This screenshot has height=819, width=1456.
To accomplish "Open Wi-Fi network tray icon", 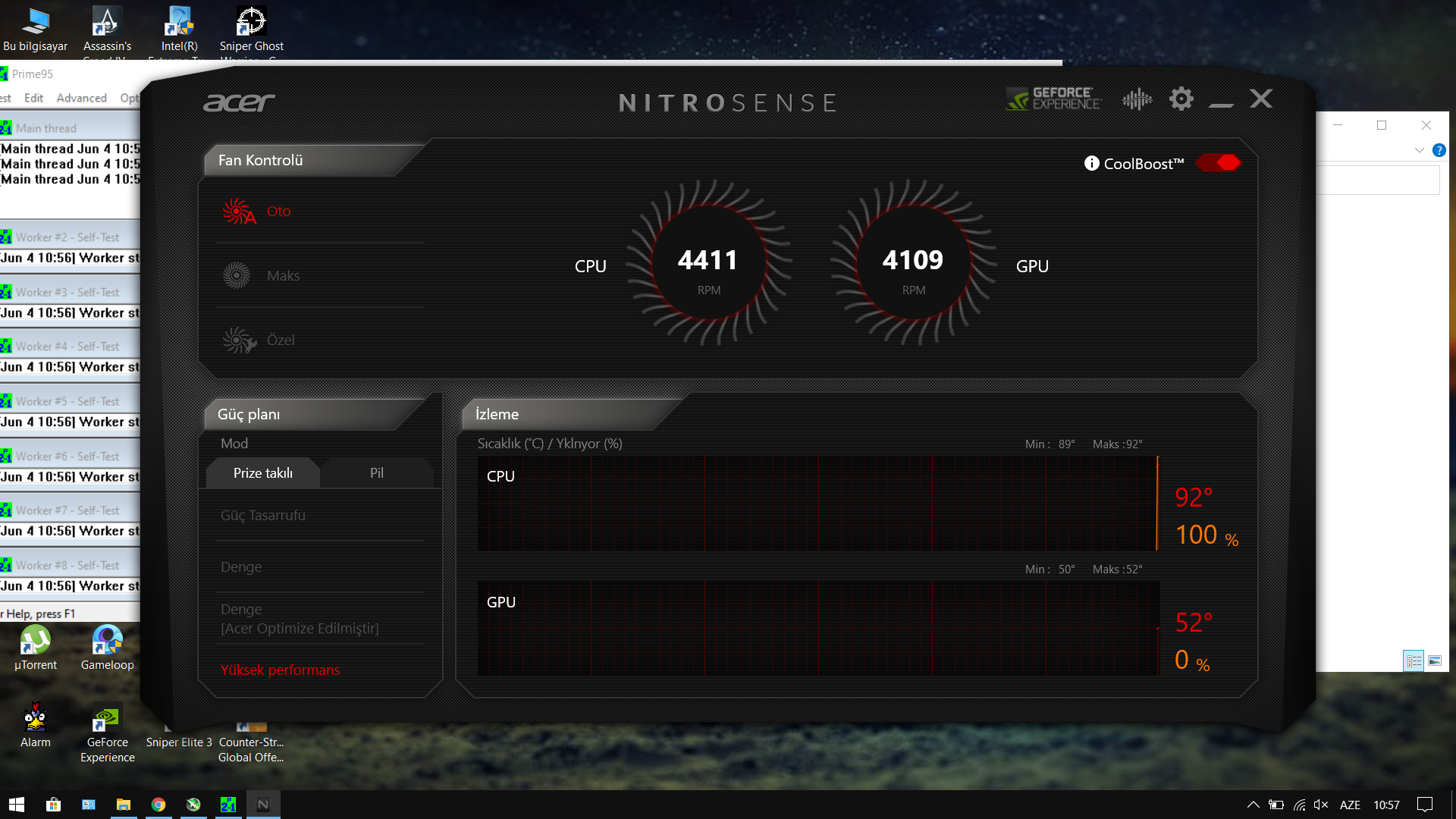I will (x=1300, y=805).
